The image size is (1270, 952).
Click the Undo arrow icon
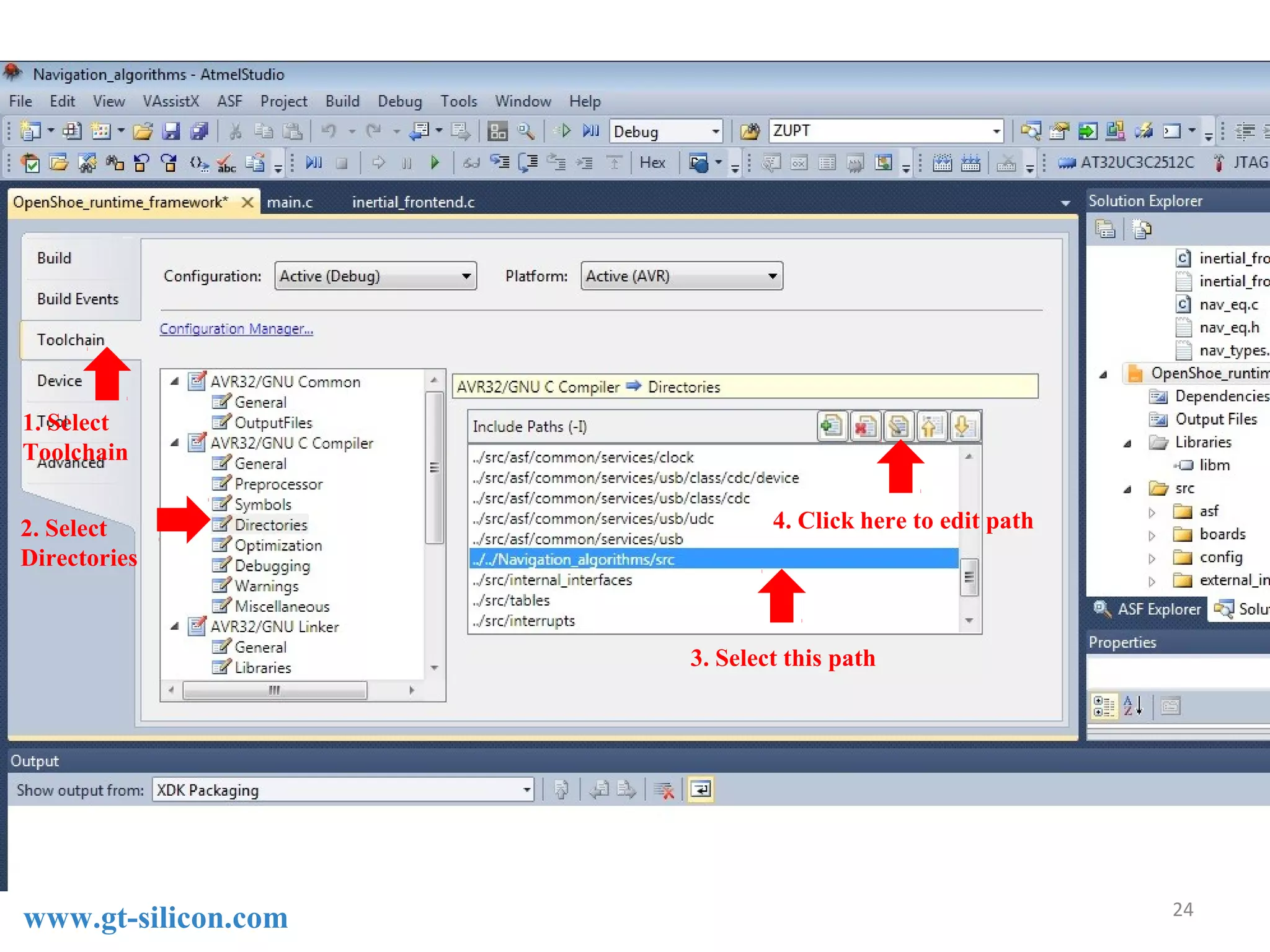coord(329,131)
